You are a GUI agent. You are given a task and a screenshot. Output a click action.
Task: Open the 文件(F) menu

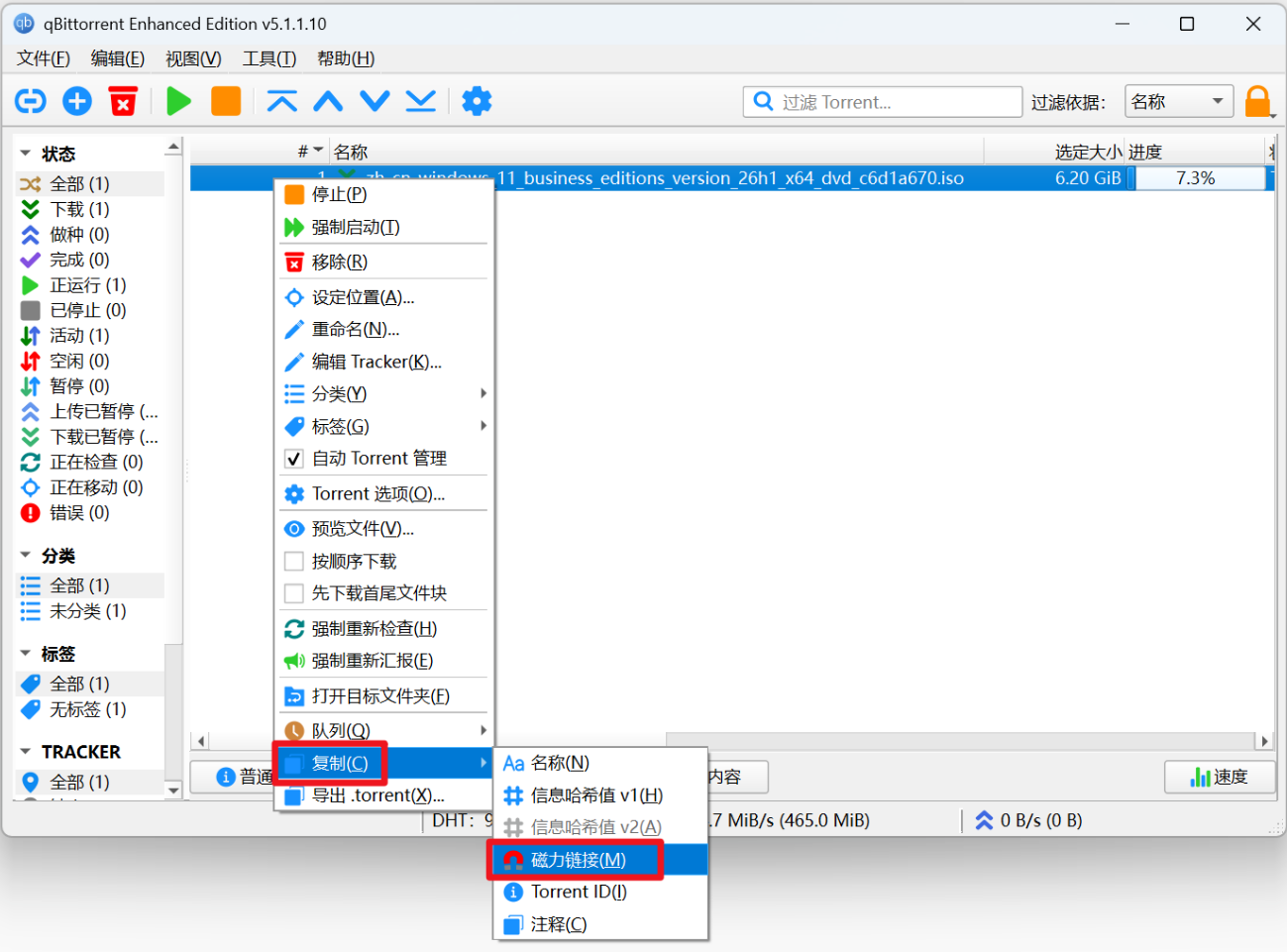(44, 58)
